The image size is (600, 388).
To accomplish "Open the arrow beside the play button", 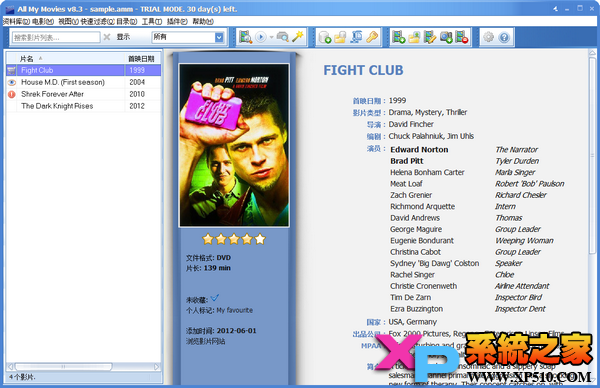I will [271, 37].
